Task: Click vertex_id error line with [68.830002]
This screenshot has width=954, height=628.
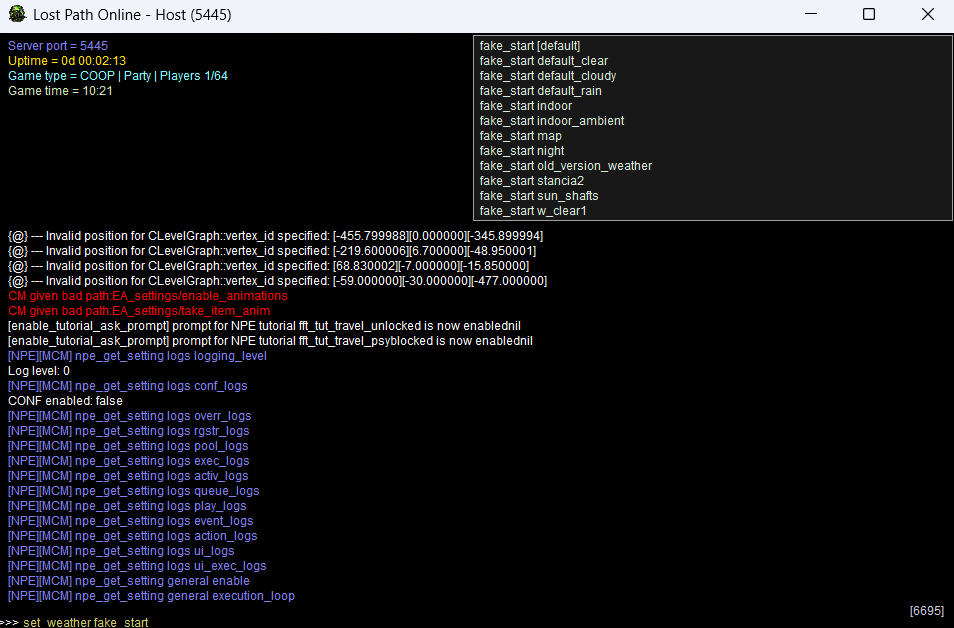Action: click(x=268, y=266)
